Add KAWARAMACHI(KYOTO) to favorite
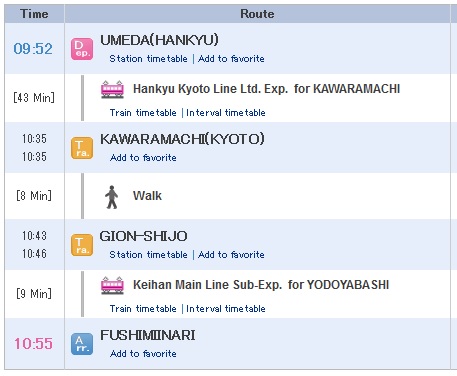This screenshot has height=376, width=457. (143, 158)
